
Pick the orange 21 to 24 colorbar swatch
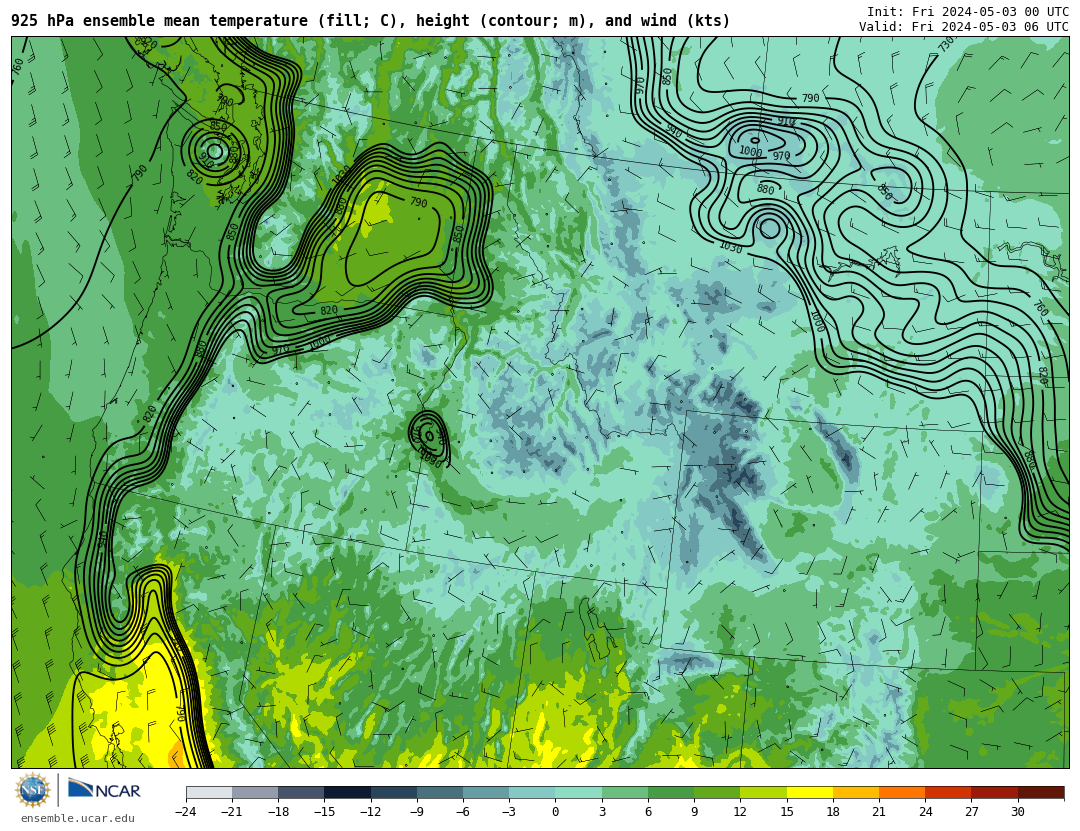pyautogui.click(x=902, y=792)
